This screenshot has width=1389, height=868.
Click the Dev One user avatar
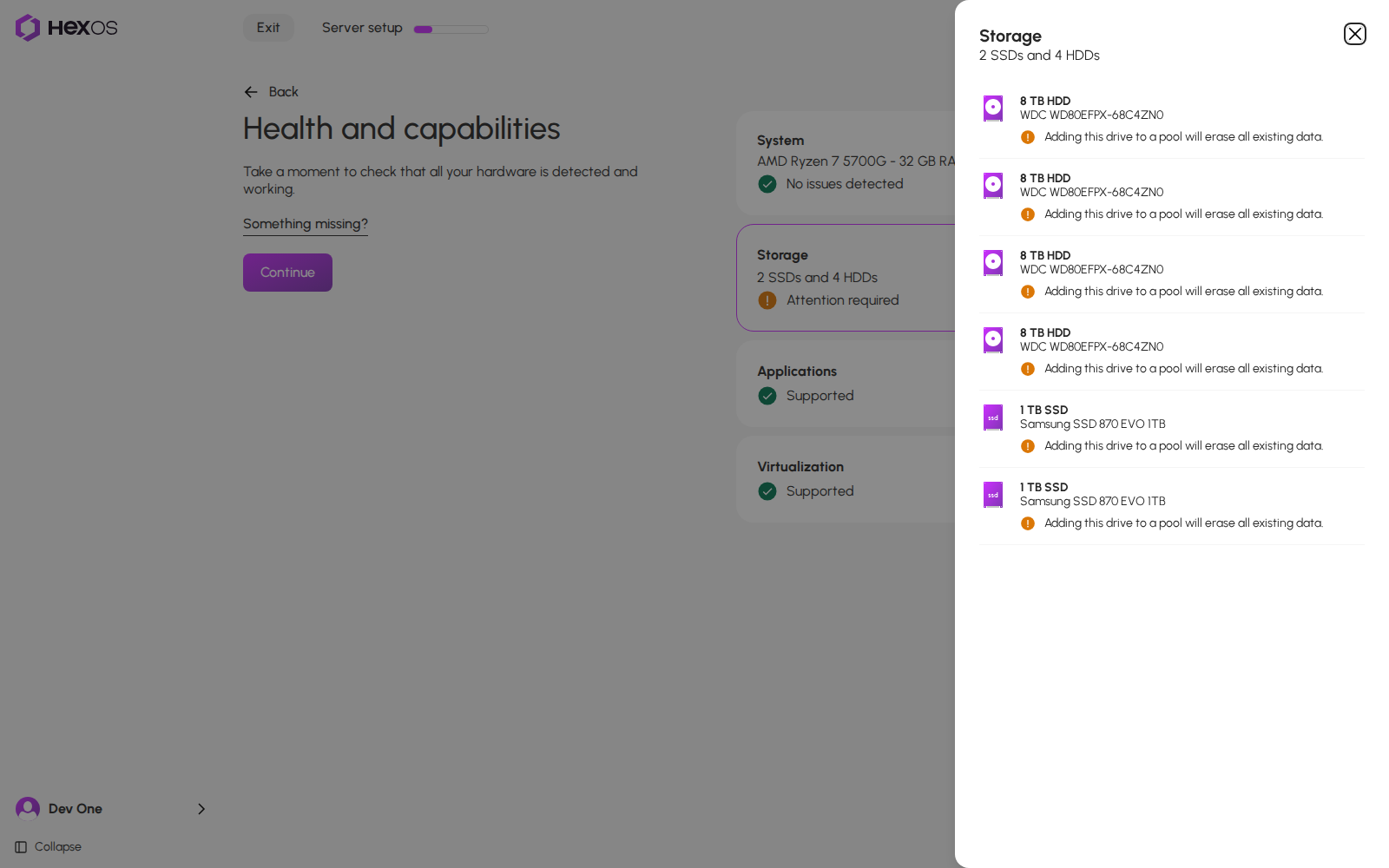point(28,809)
